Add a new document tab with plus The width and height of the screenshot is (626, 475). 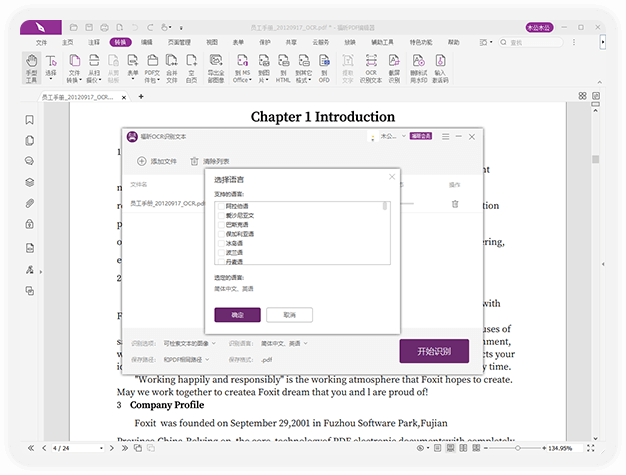point(141,97)
